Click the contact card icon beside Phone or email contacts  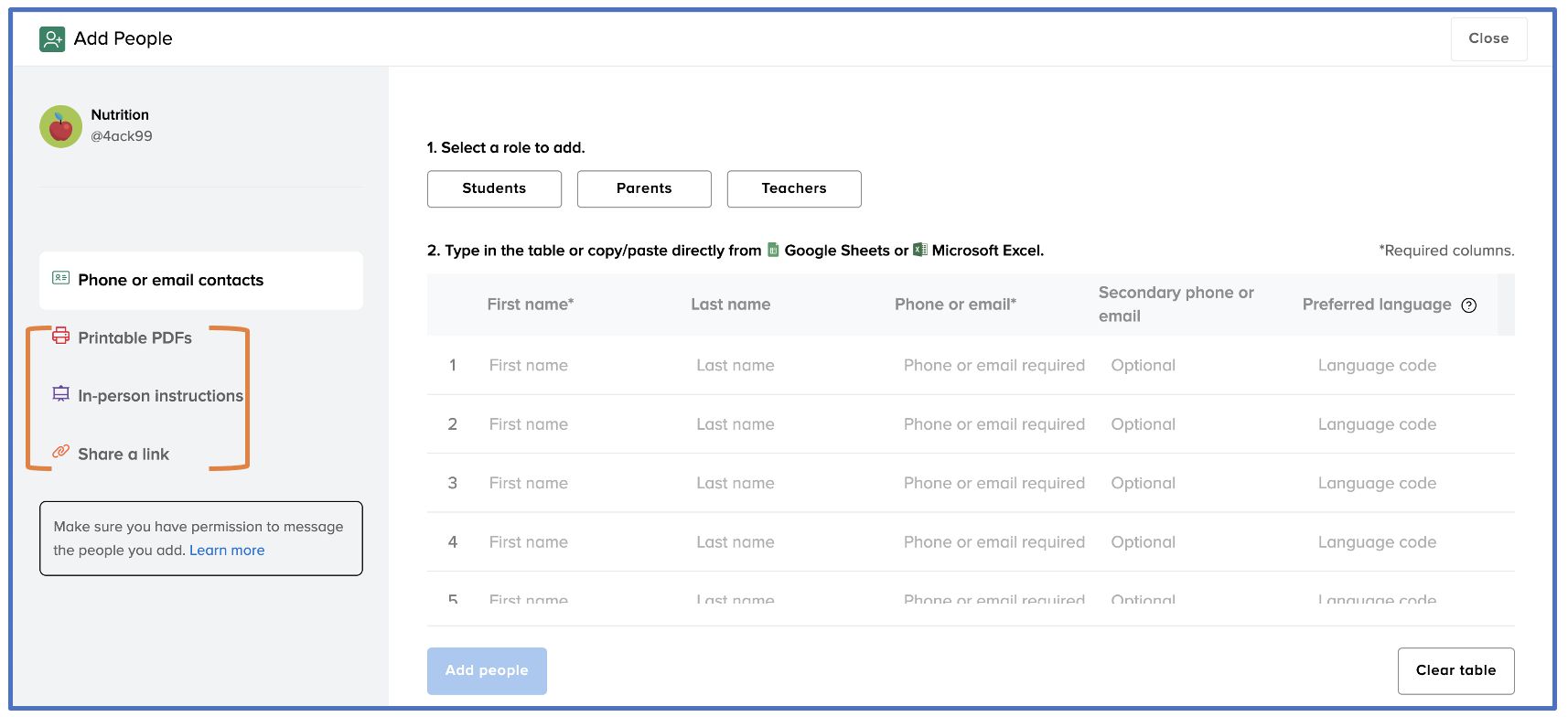(x=60, y=278)
